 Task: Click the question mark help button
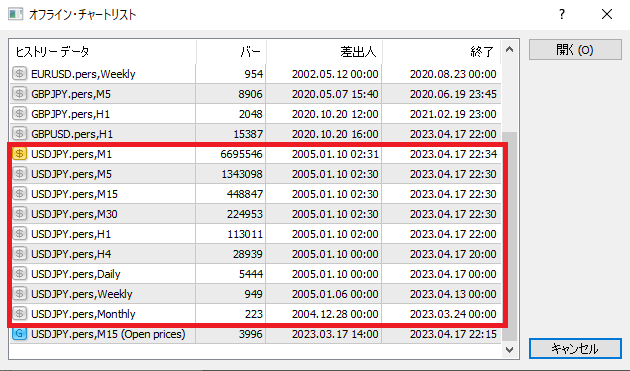coord(562,14)
